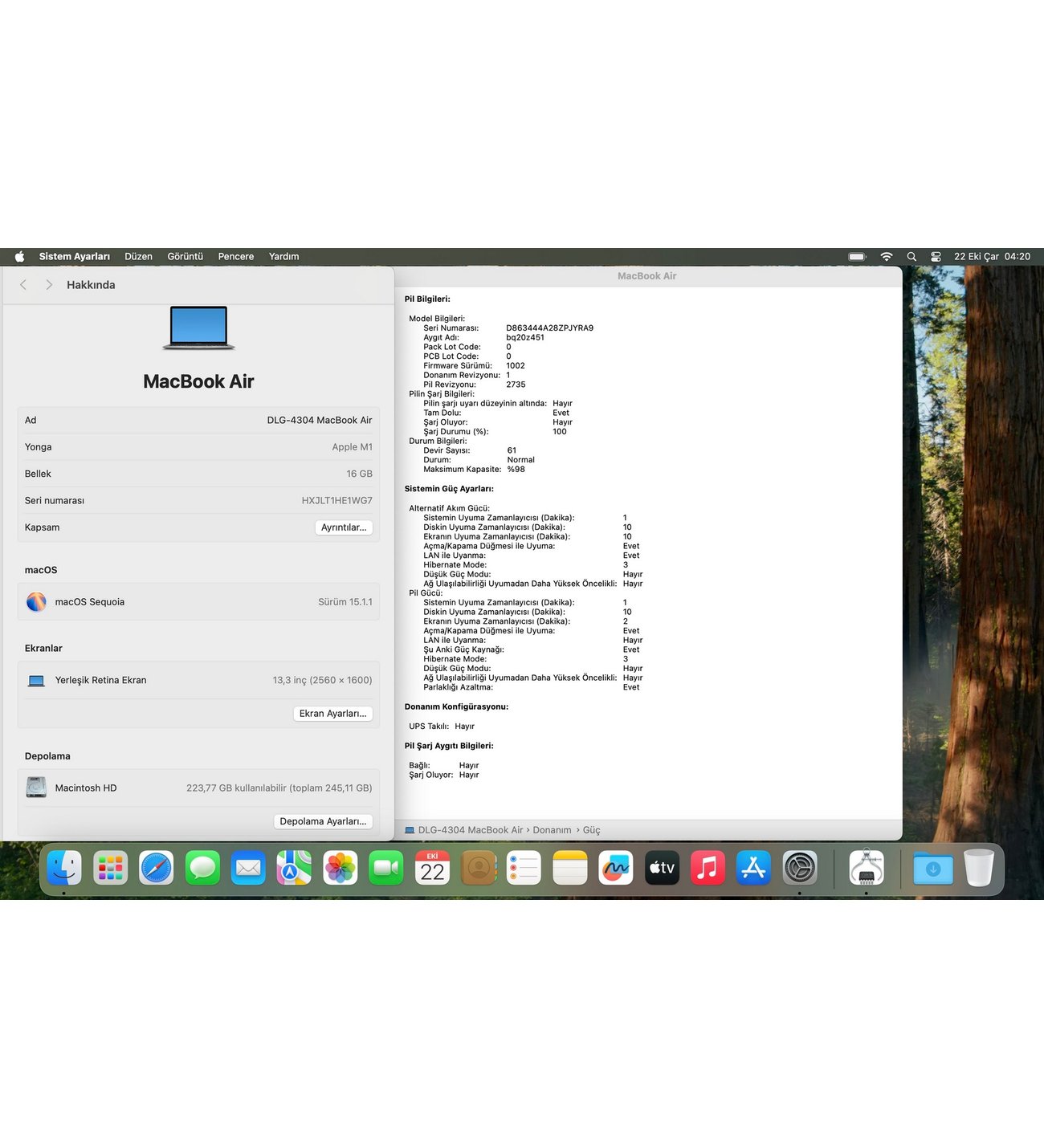Go forward in System Settings

tap(49, 285)
